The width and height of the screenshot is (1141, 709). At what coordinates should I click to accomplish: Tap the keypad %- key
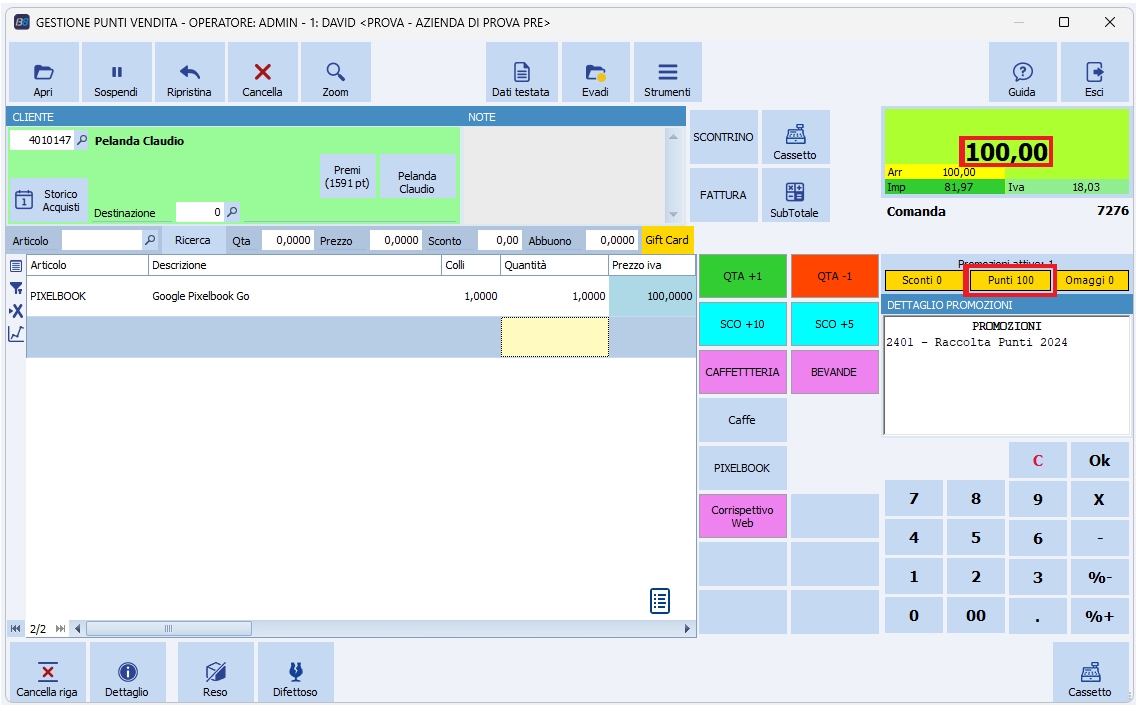click(1100, 577)
